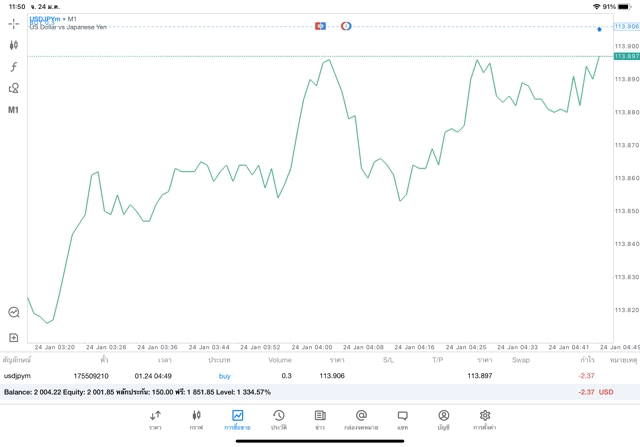The width and height of the screenshot is (640, 447).
Task: Open the M1 timeframe selector
Action: (14, 110)
